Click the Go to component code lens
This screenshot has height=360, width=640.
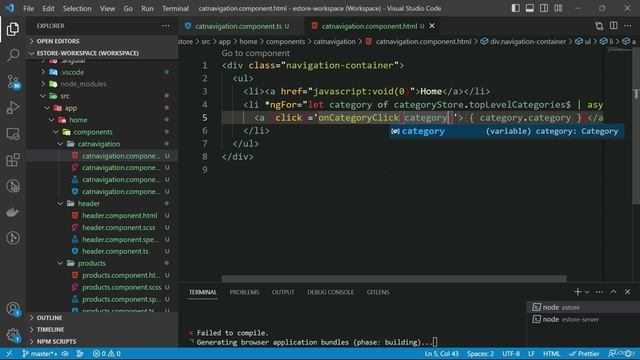(256, 53)
